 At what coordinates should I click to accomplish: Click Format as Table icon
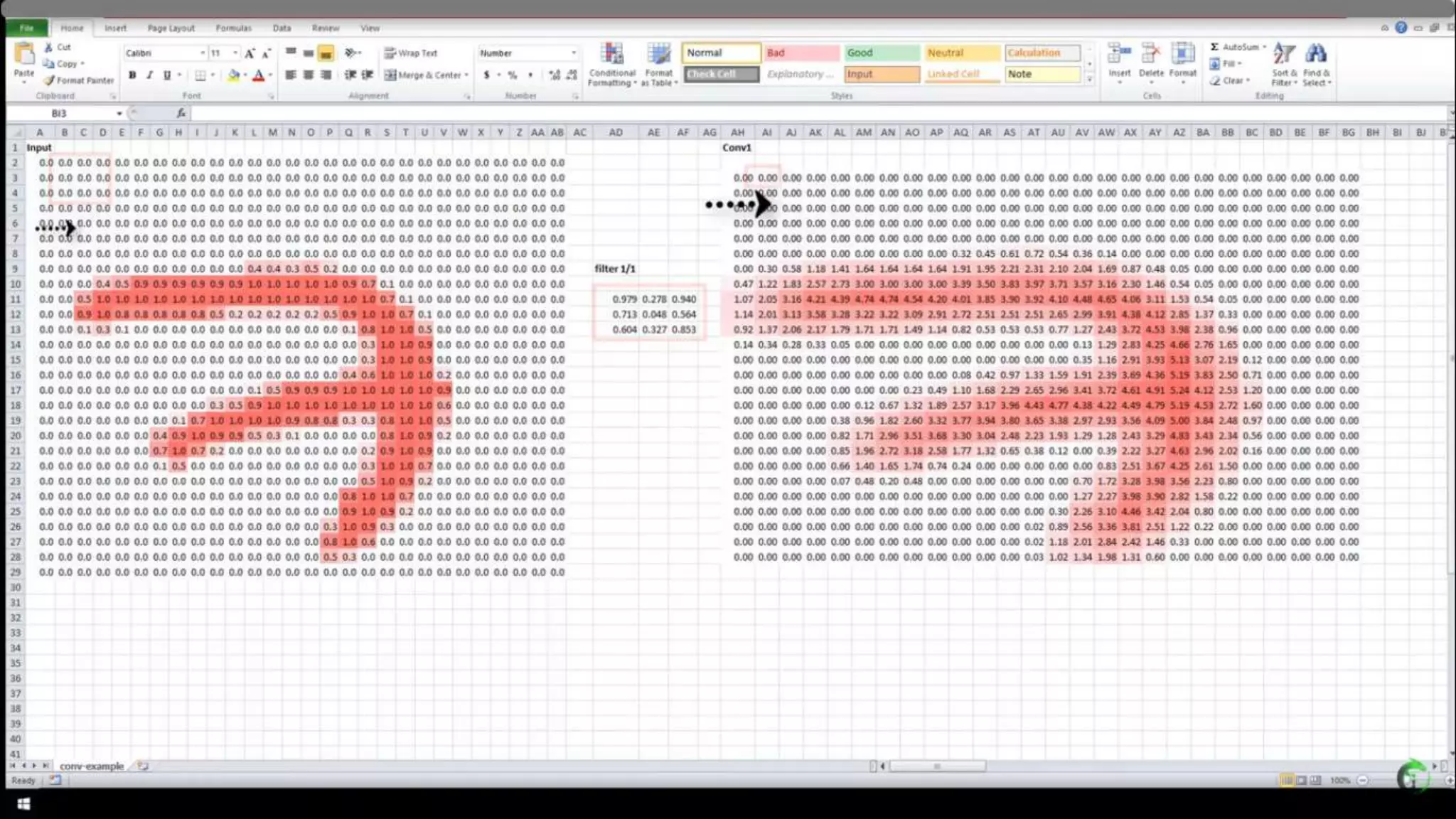(x=659, y=54)
